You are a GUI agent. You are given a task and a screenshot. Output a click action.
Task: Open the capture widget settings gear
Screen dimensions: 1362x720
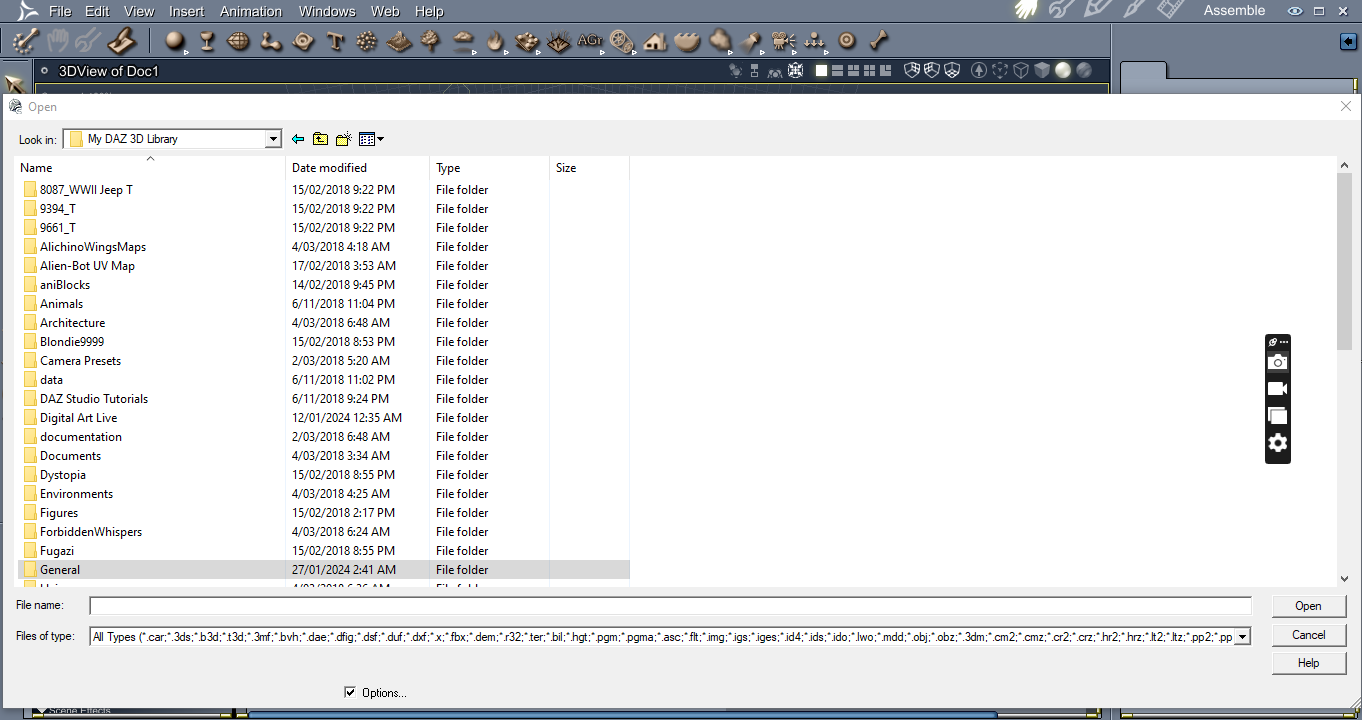1277,443
